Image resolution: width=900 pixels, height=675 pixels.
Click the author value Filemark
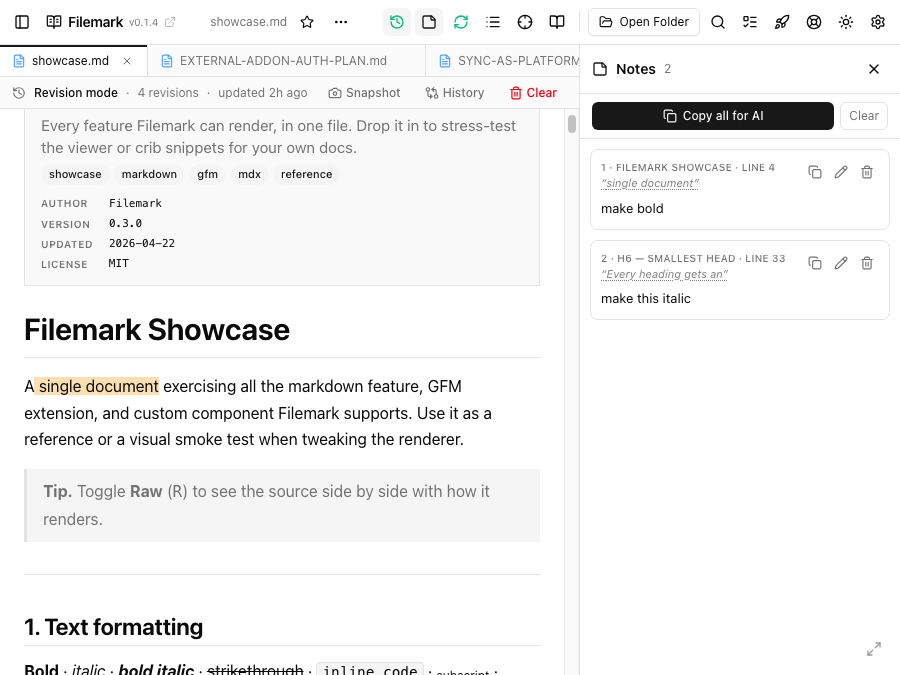click(x=135, y=203)
